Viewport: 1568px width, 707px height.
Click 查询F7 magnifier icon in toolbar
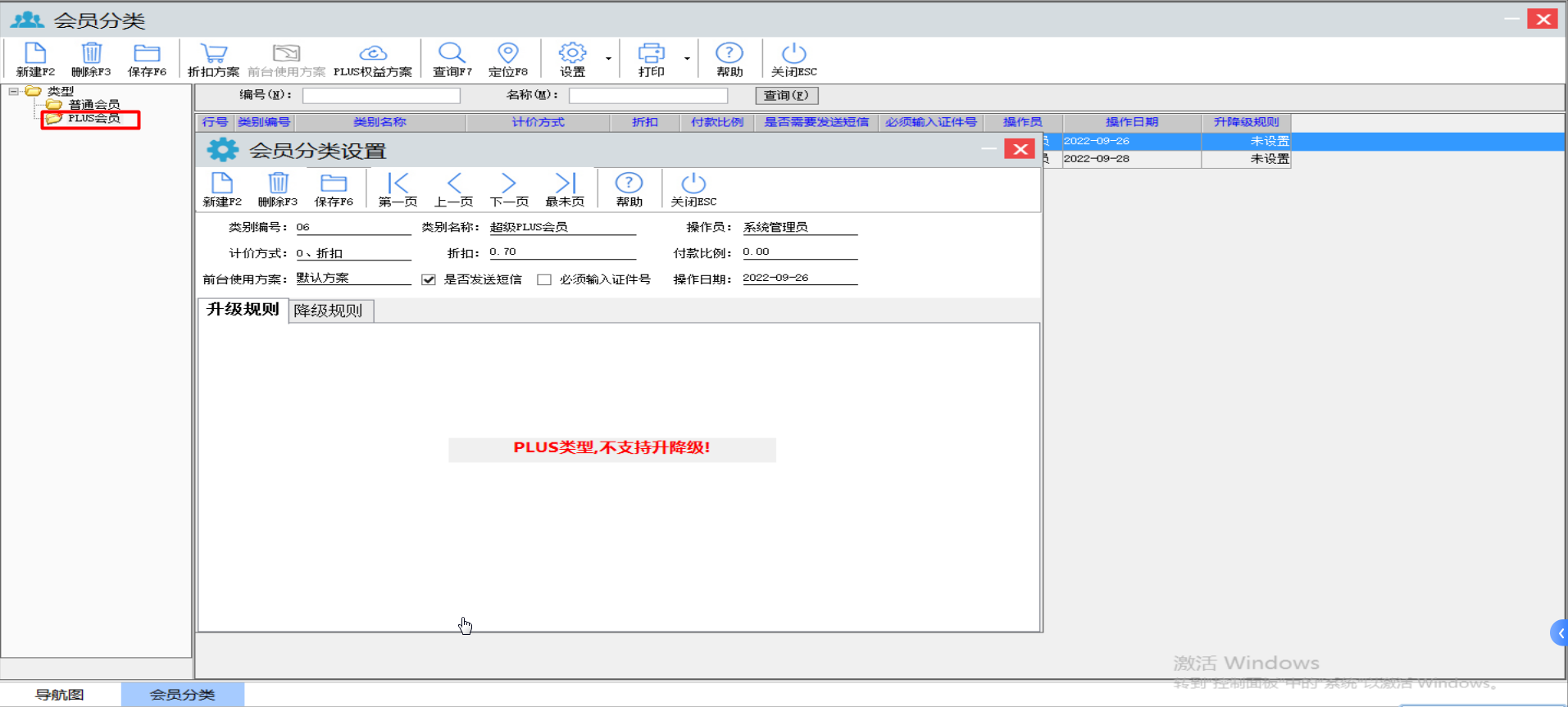click(x=452, y=54)
